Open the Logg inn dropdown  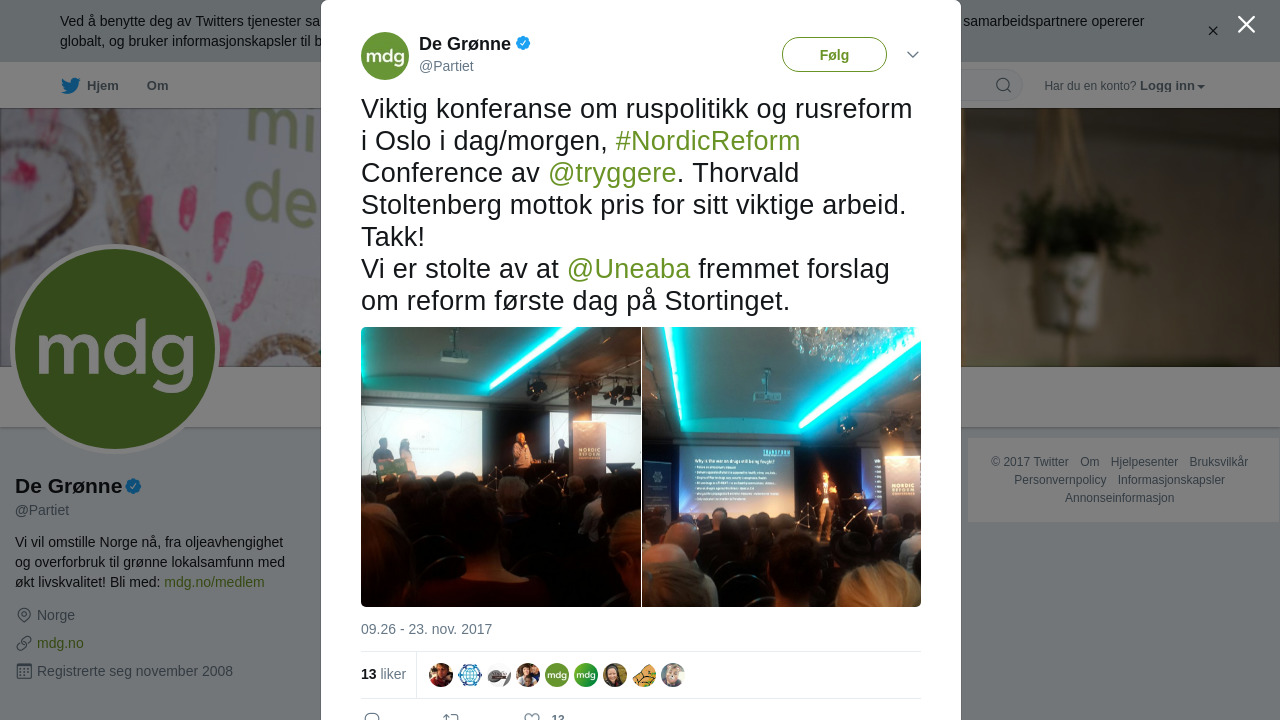pos(1172,86)
